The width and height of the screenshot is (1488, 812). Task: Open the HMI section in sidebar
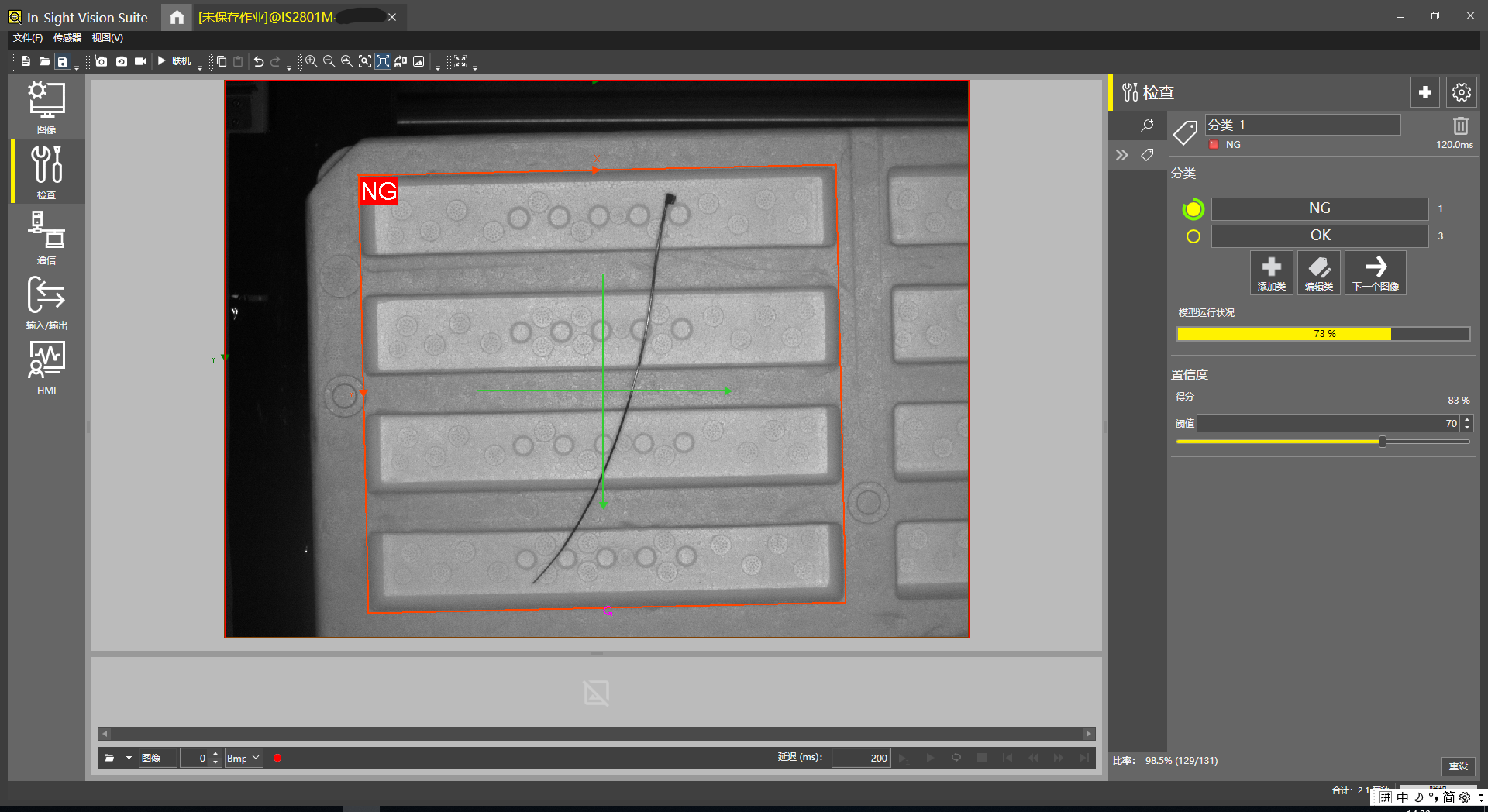click(x=46, y=367)
